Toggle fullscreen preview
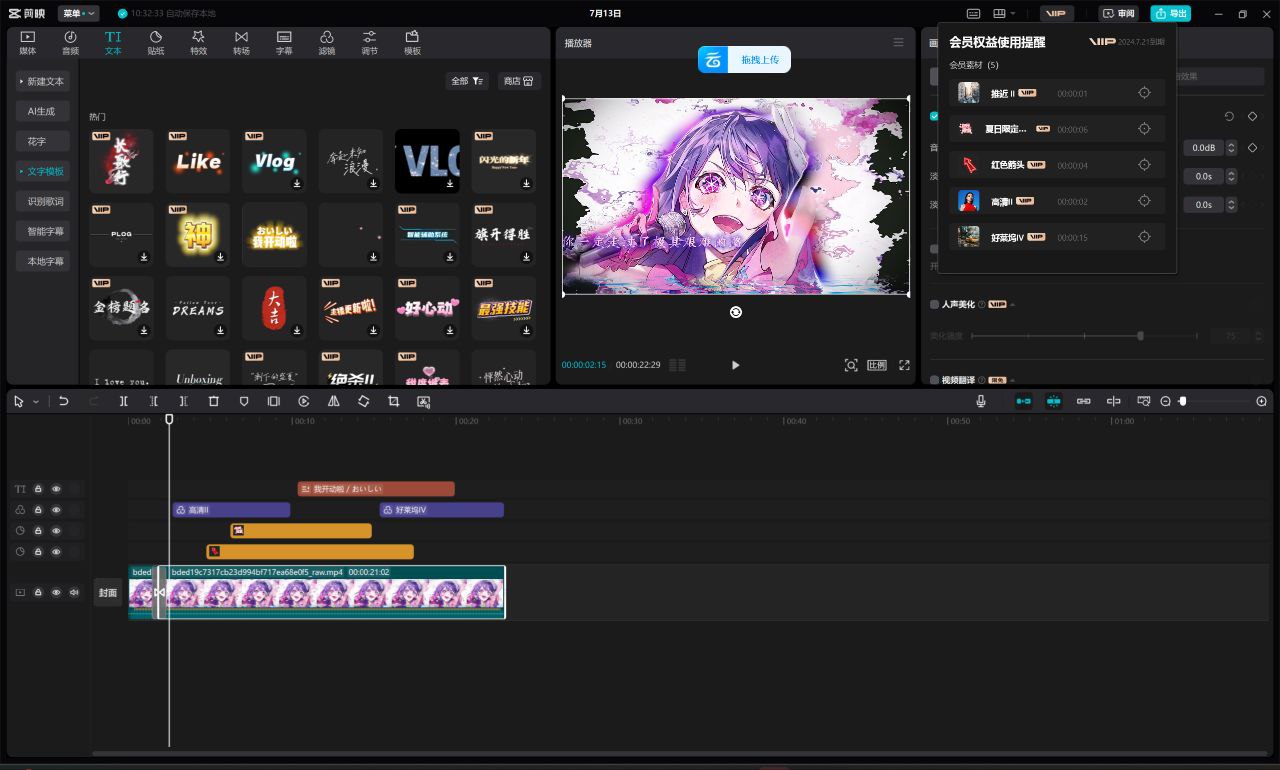 click(x=904, y=365)
